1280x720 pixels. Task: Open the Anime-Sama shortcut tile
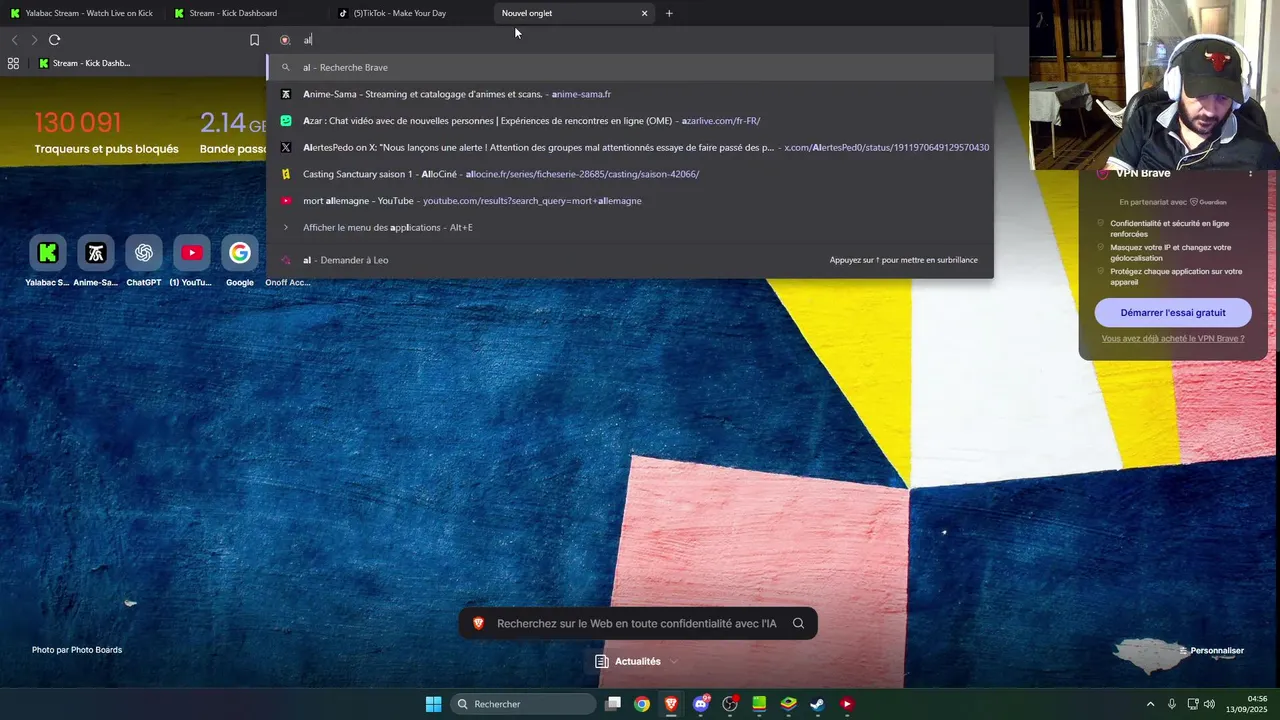[95, 253]
